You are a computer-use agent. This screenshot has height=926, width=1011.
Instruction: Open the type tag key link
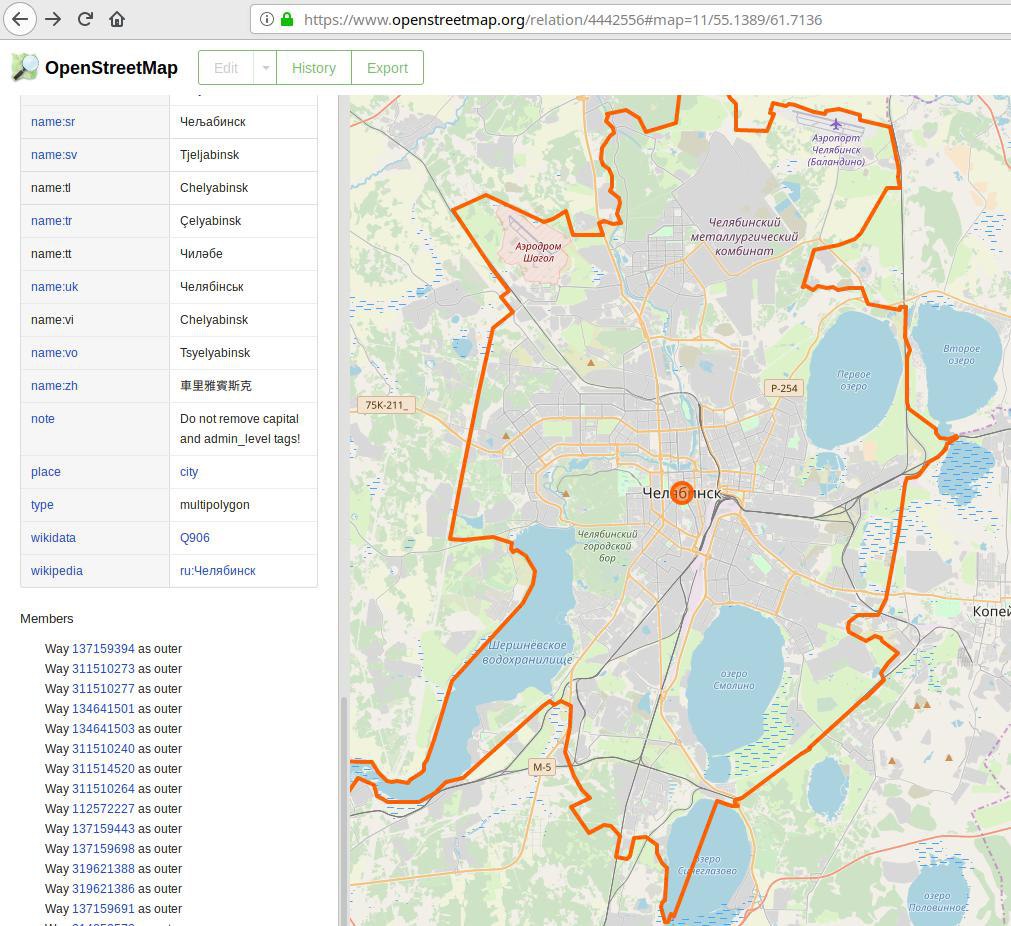coord(42,505)
